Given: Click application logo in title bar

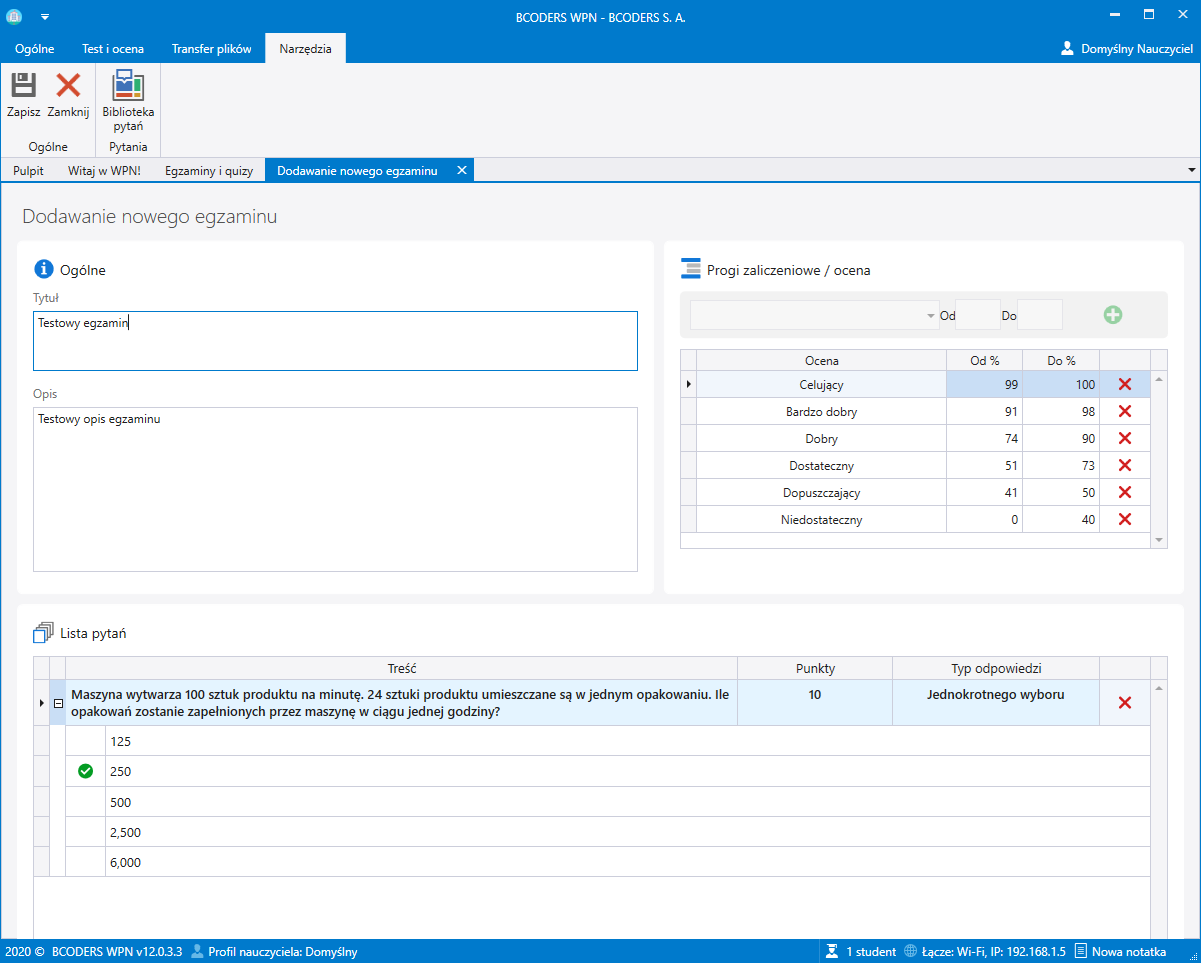Looking at the screenshot, I should (x=14, y=16).
